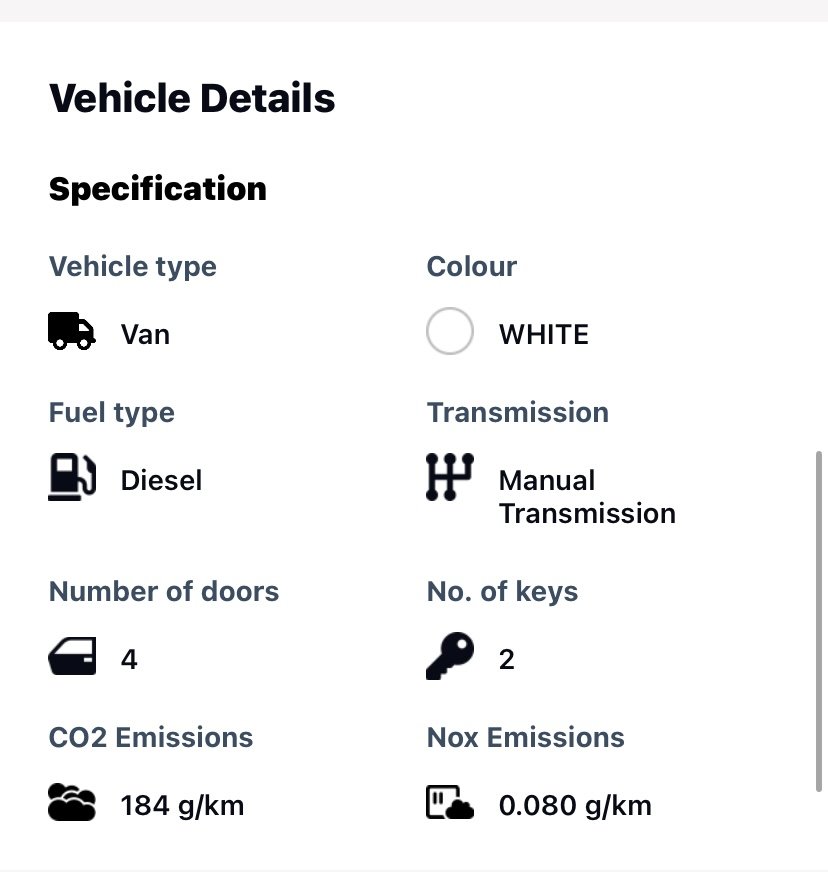Click the Manual Transmission value text
The width and height of the screenshot is (828, 882).
(x=587, y=497)
